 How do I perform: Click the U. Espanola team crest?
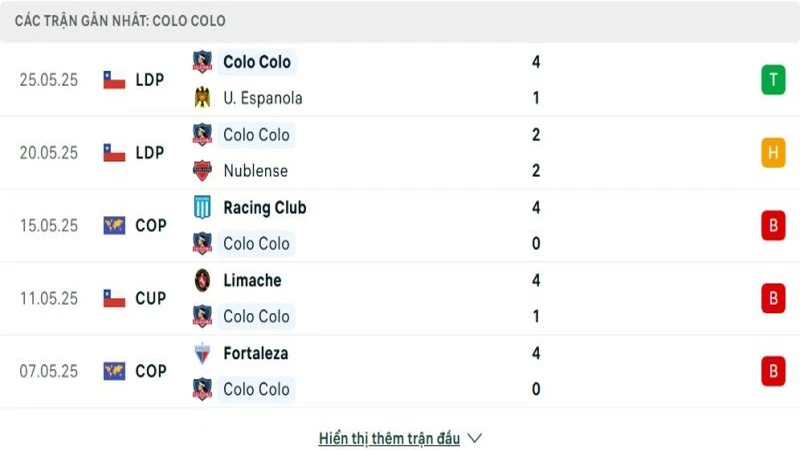coord(202,98)
